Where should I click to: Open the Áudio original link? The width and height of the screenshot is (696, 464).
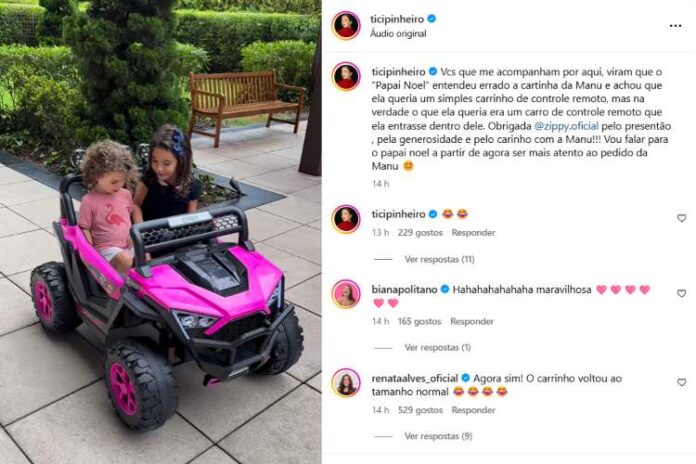tap(398, 33)
